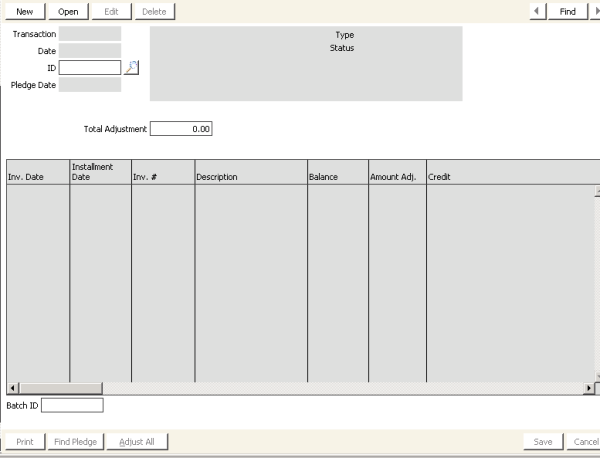Click the Inv. Date column header
Viewport: 600px width, 458px height.
coord(38,172)
